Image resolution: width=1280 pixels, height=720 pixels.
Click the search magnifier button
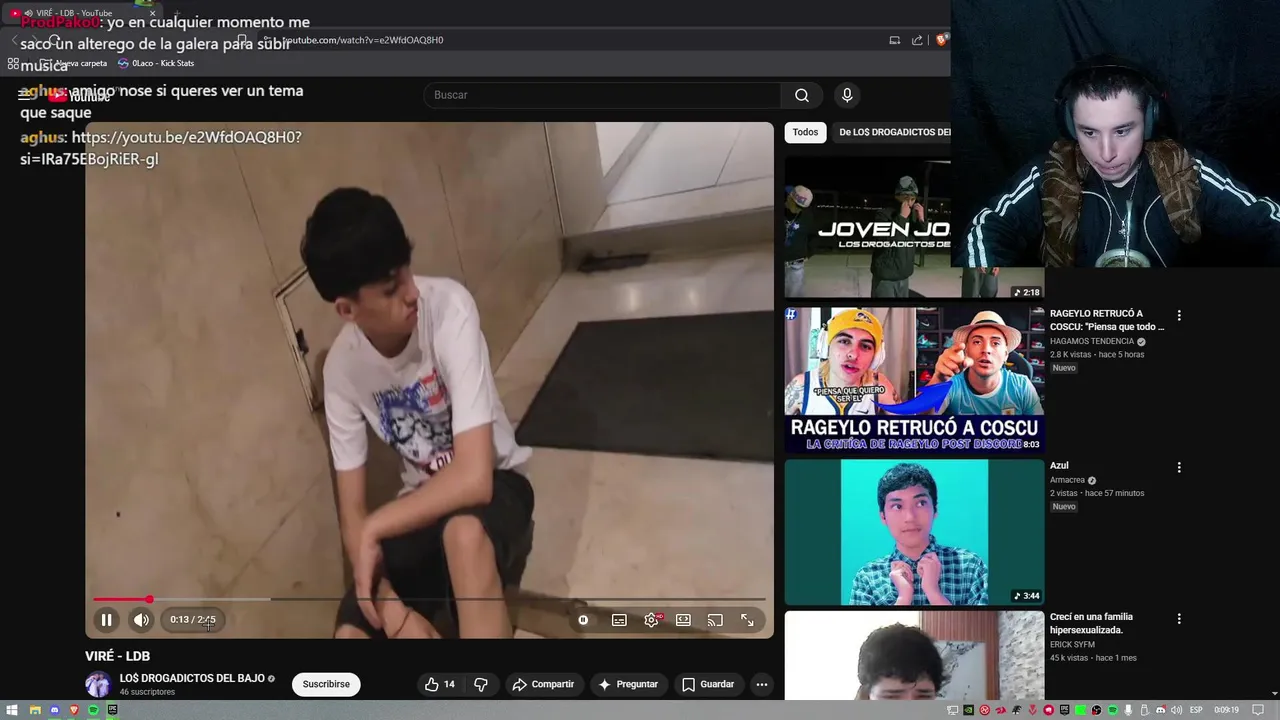click(802, 95)
